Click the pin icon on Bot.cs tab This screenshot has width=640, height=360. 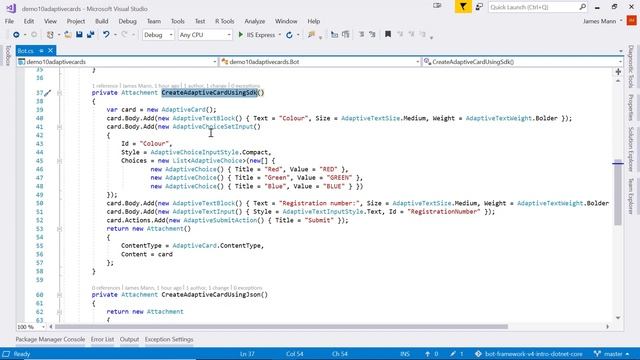pos(41,51)
